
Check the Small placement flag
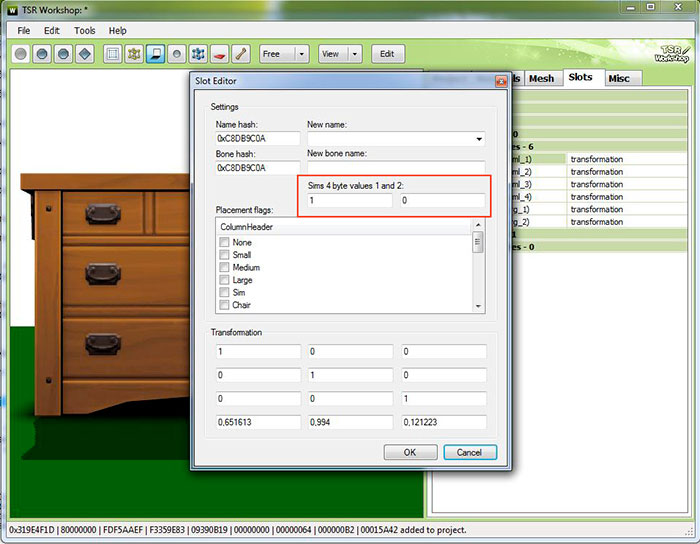click(224, 255)
